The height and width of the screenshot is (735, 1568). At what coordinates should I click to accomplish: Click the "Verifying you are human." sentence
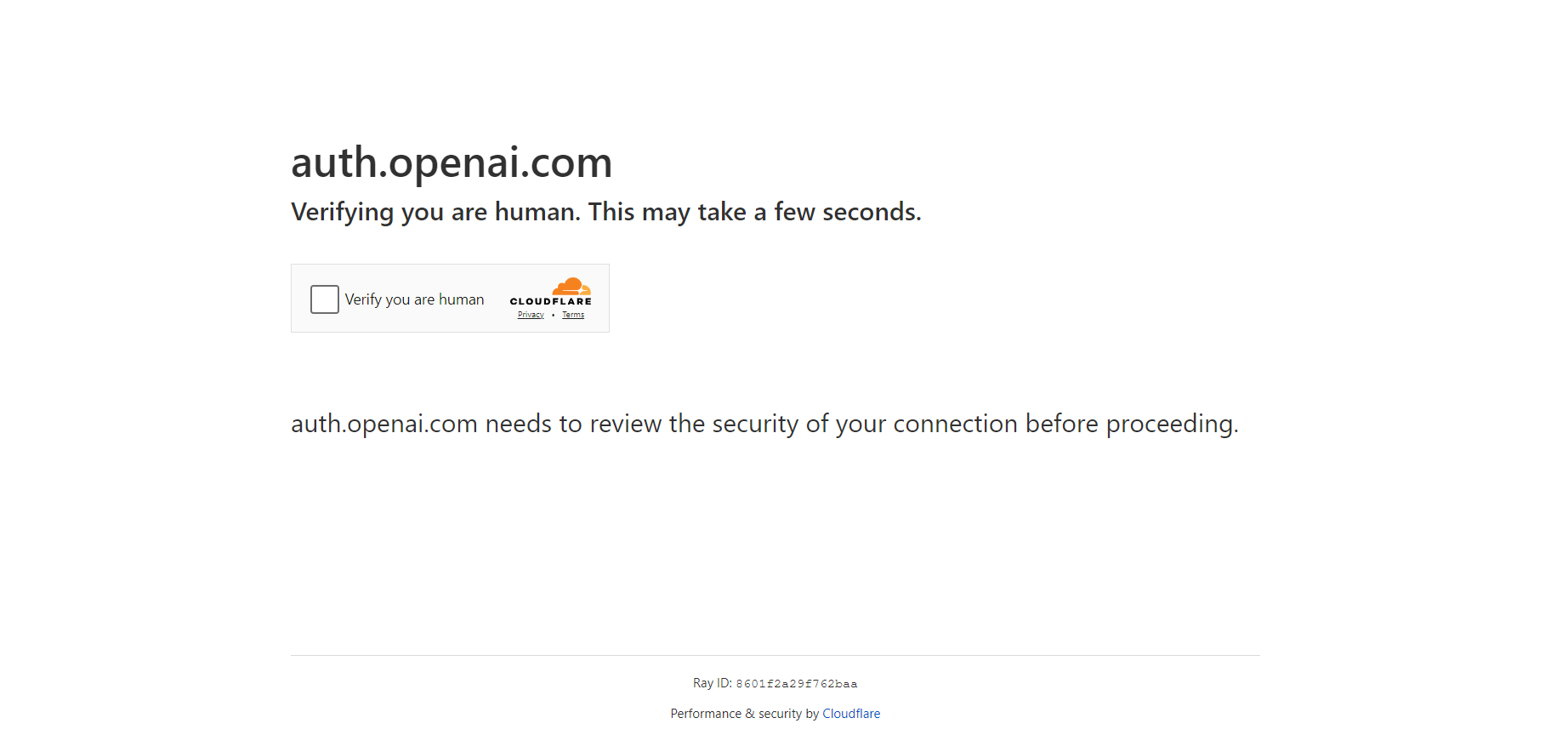click(x=435, y=212)
